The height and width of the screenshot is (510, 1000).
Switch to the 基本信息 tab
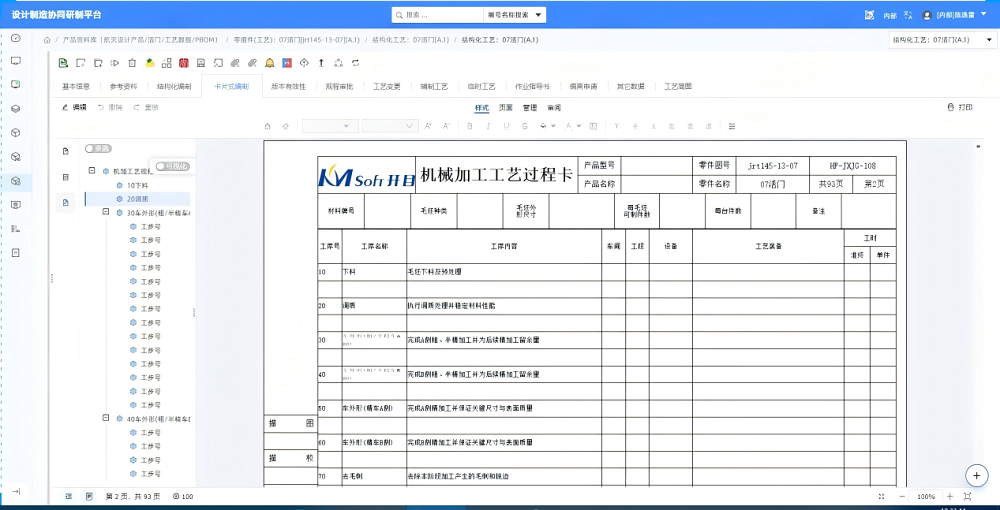tap(76, 86)
